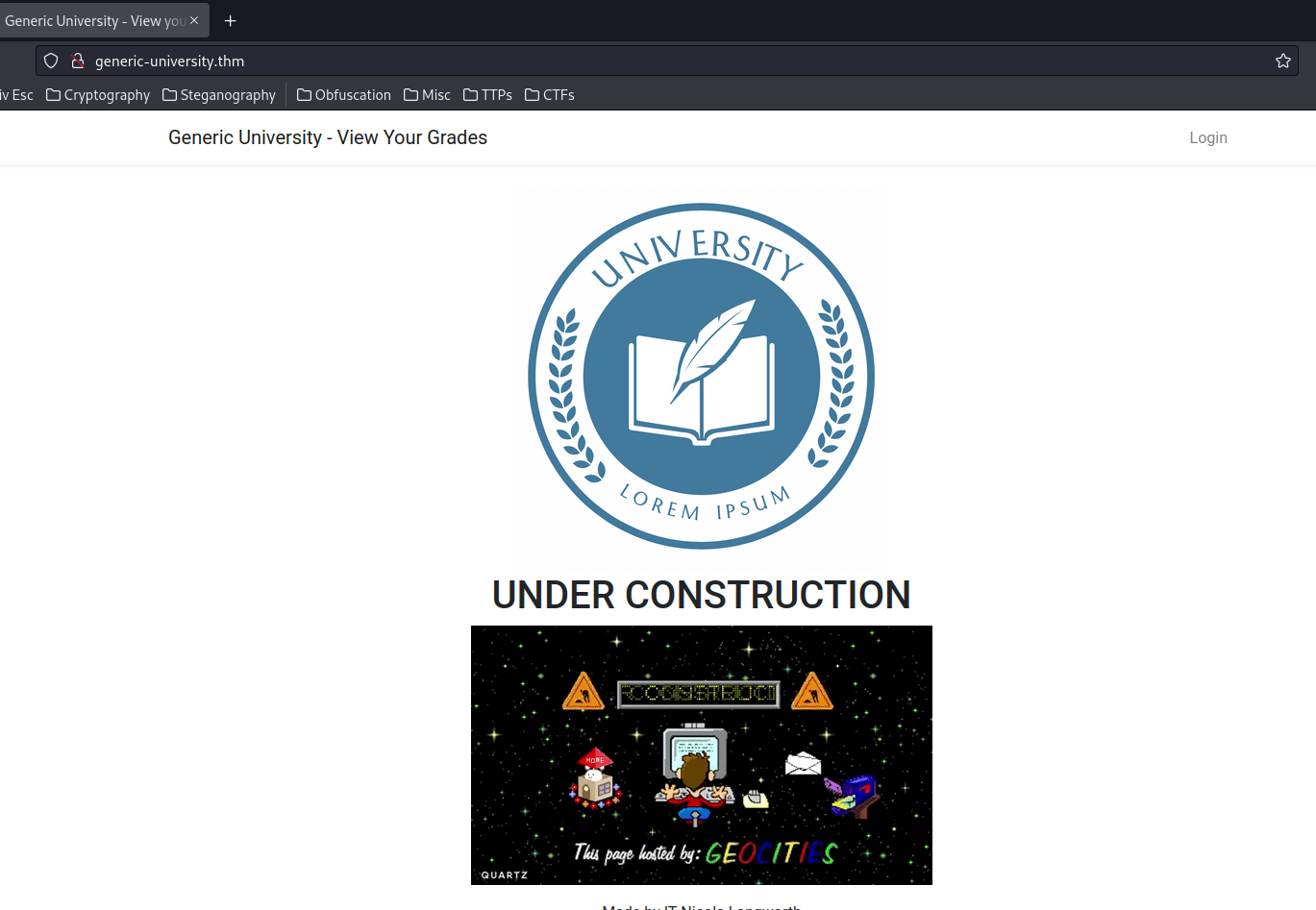Open the Login page link
The width and height of the screenshot is (1316, 910).
(x=1208, y=137)
